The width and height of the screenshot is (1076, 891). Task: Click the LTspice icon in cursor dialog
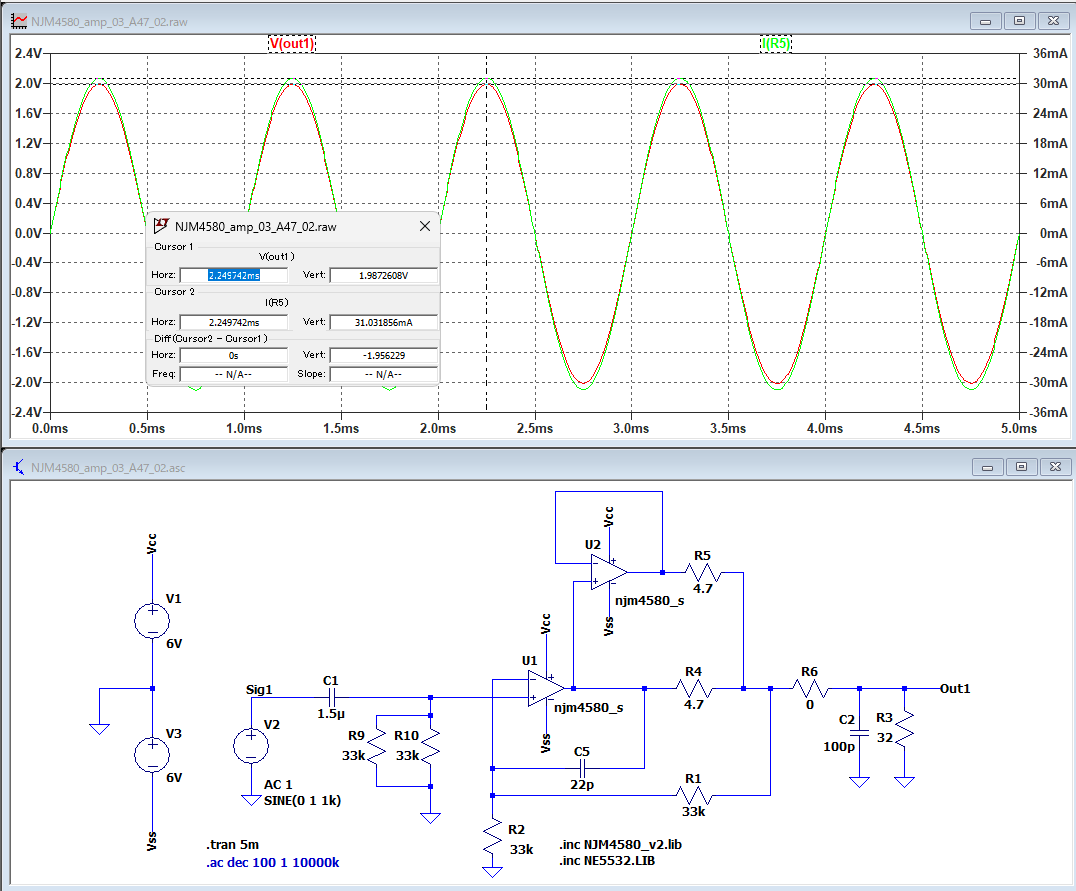(x=160, y=227)
